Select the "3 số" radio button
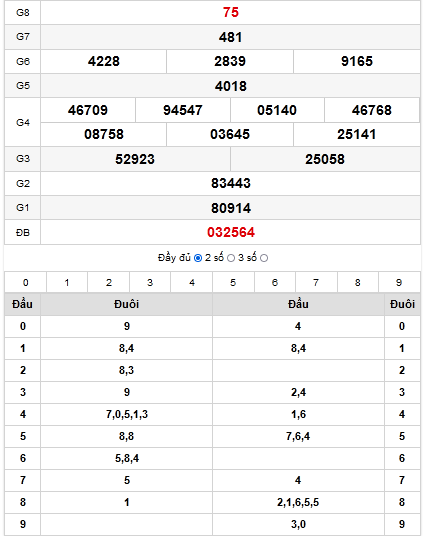The height and width of the screenshot is (536, 423). 264,258
